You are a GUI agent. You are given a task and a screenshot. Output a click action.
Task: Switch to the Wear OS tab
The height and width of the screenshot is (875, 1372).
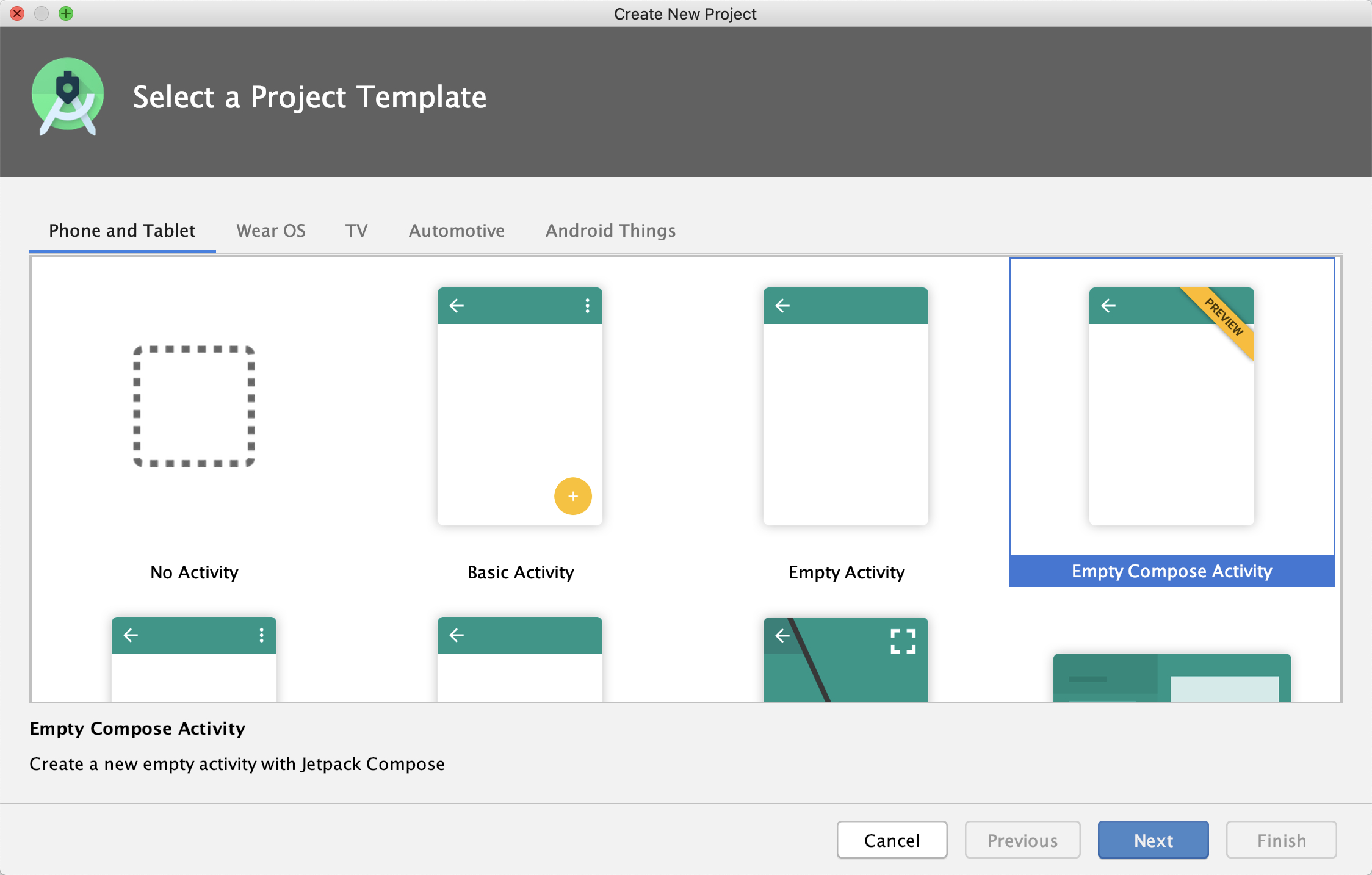[x=271, y=231]
